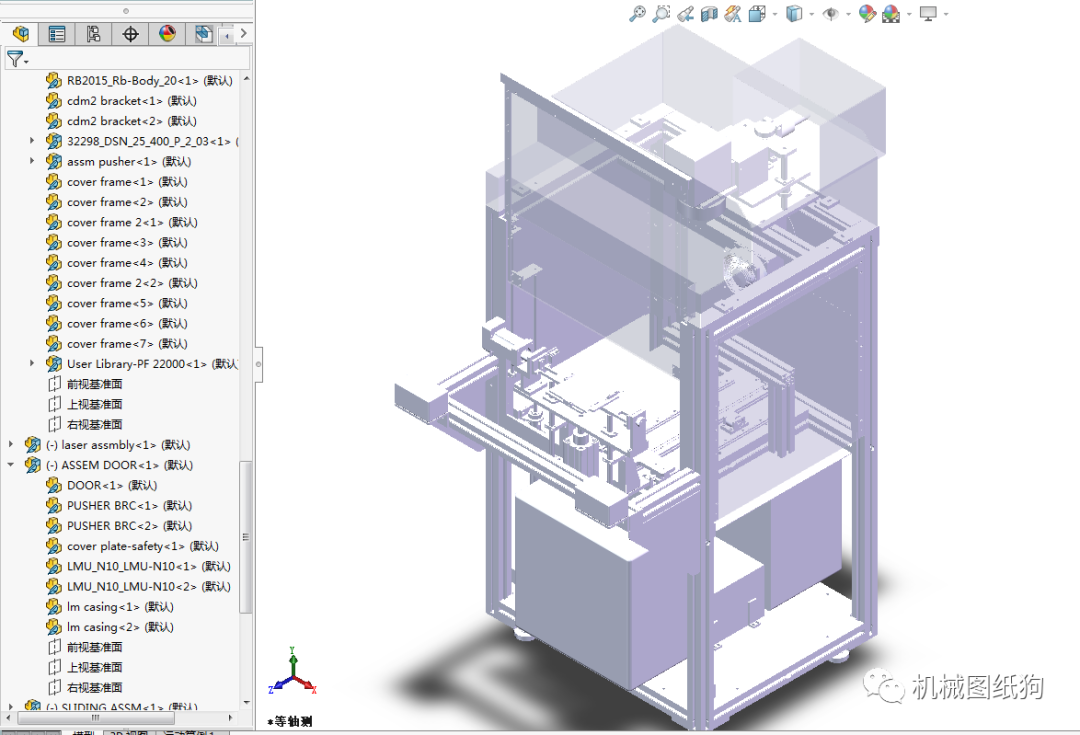Screen dimensions: 1080x735
Task: Open the PropertyManager tab
Action: pyautogui.click(x=57, y=34)
